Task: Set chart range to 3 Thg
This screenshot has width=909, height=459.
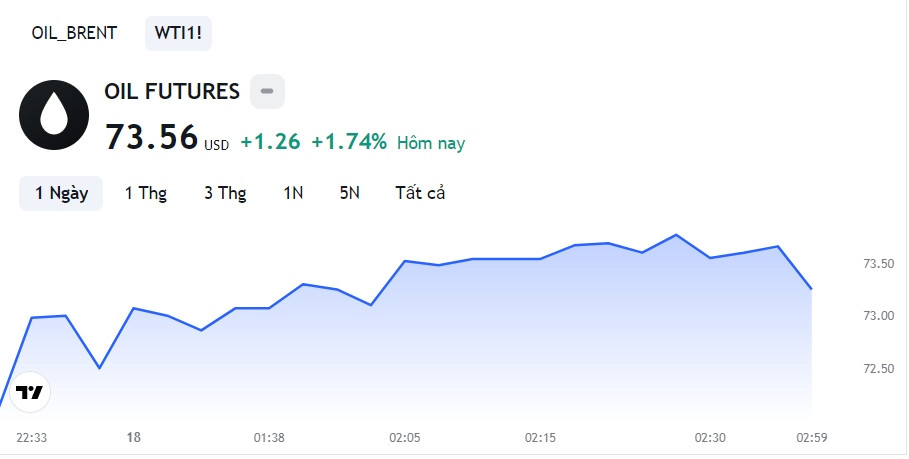Action: [x=225, y=193]
